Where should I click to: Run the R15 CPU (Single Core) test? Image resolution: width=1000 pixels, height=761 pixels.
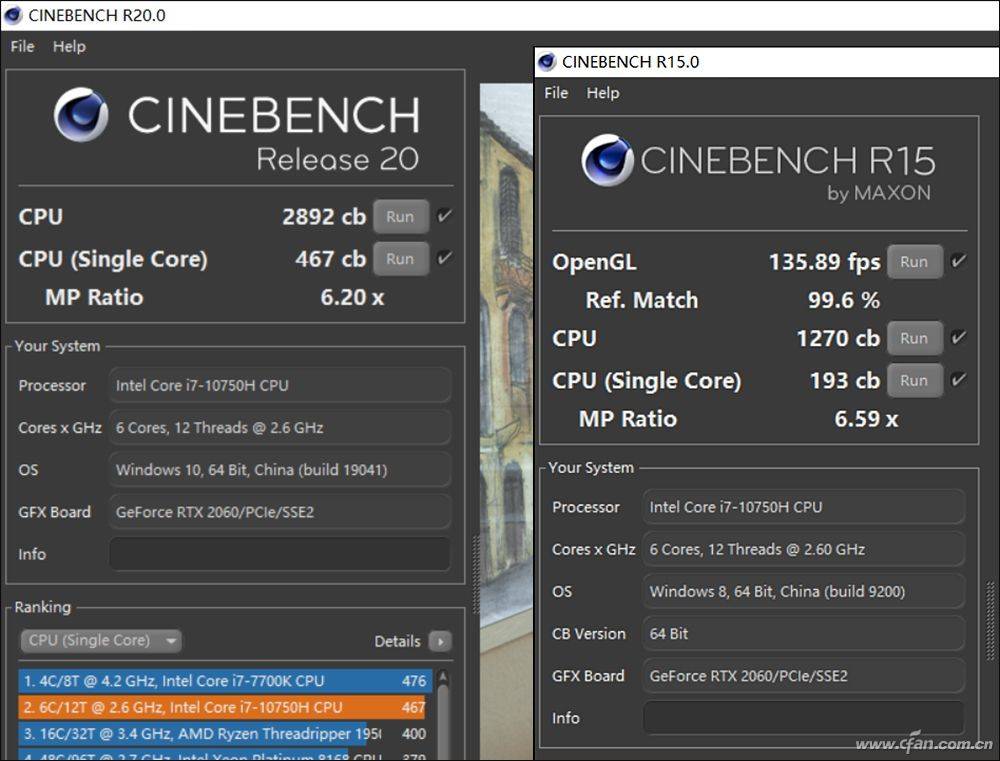coord(914,380)
